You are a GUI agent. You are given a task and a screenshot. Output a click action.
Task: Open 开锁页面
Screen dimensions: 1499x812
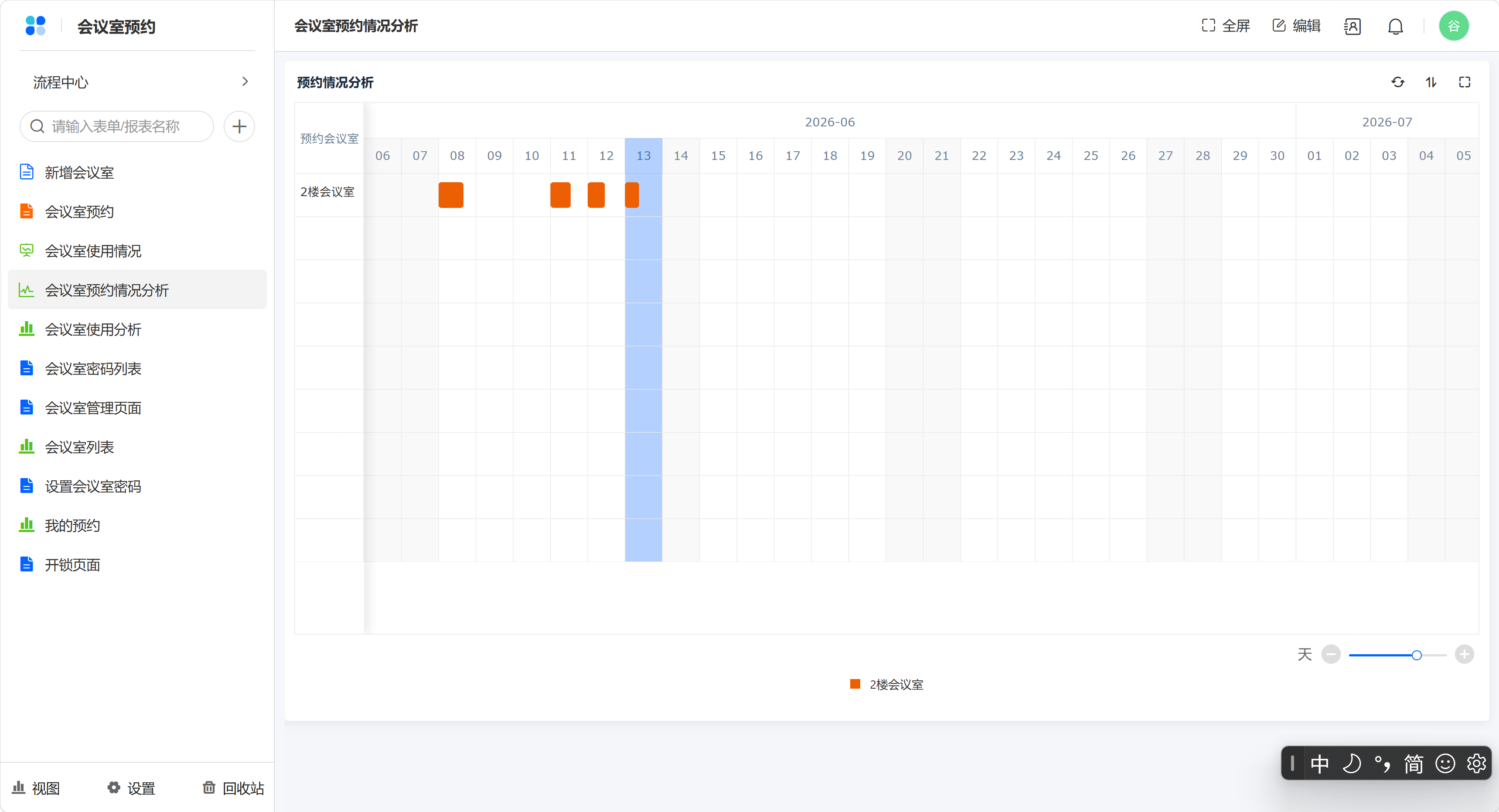[x=137, y=565]
